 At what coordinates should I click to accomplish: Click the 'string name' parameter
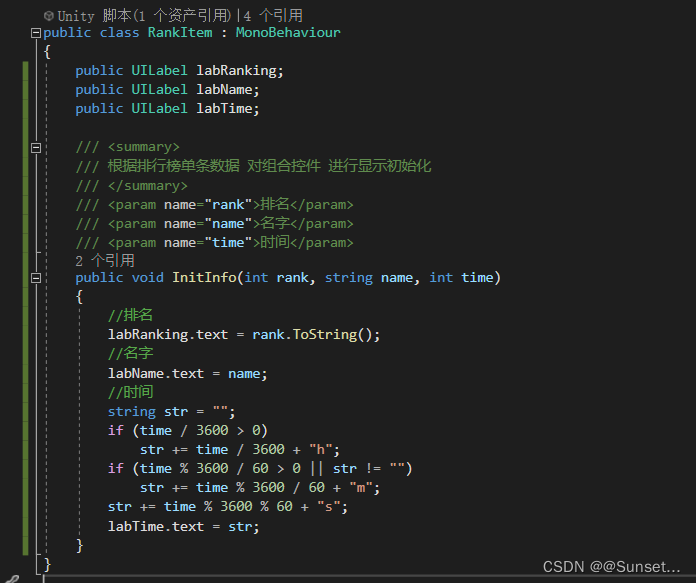tap(369, 278)
